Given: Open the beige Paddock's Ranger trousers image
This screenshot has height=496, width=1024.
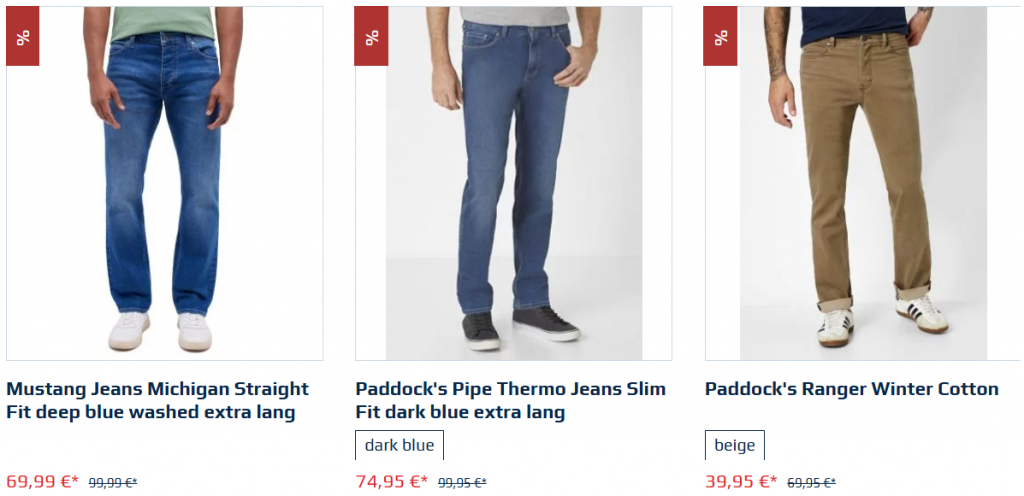Looking at the screenshot, I should [x=863, y=183].
